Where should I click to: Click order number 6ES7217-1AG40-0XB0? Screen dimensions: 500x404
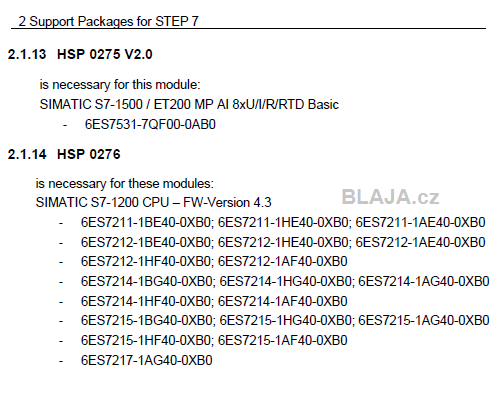tap(147, 360)
